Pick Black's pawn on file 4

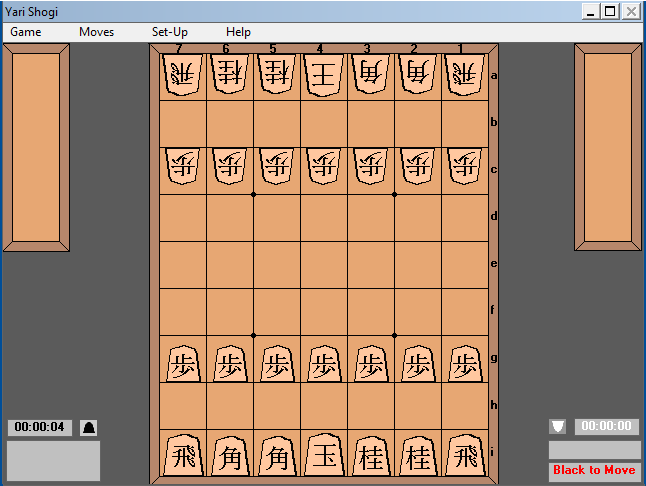click(323, 362)
